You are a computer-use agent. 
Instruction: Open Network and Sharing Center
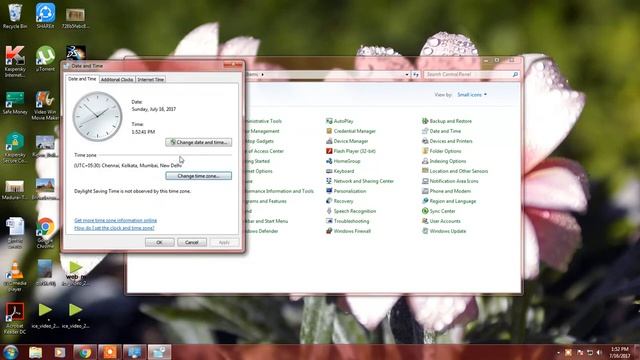(x=360, y=181)
